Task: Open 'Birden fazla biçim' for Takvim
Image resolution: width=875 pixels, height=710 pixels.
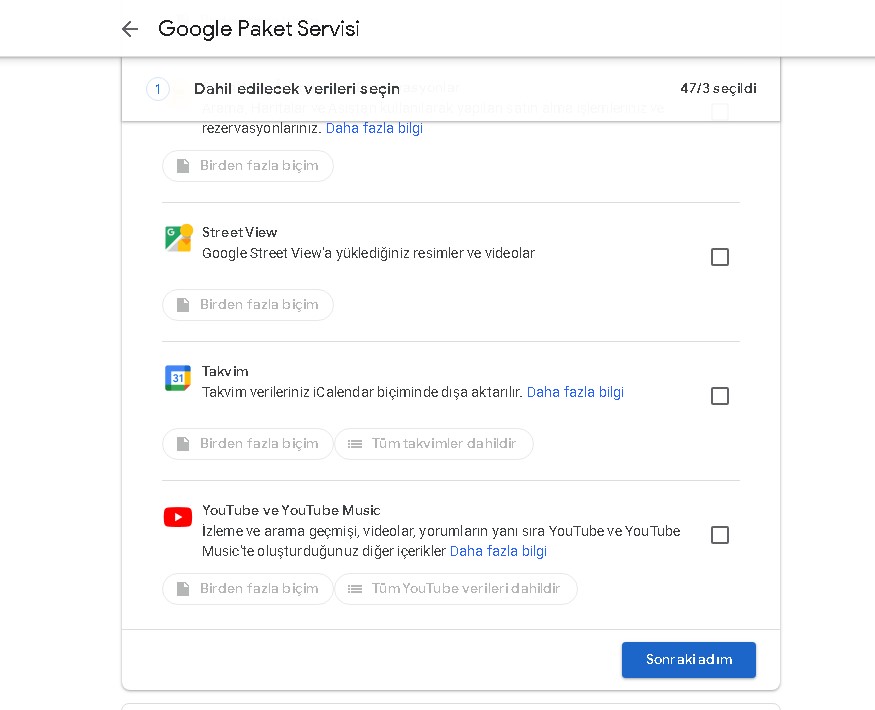Action: 247,444
